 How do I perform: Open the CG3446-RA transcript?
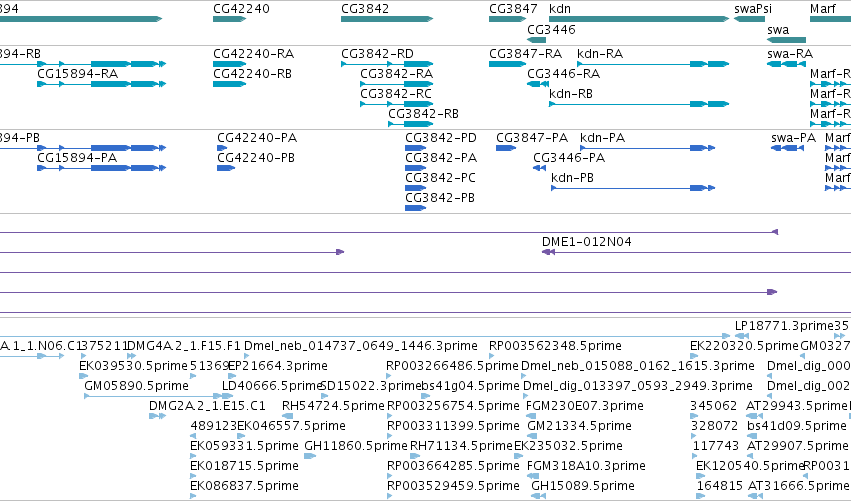563,74
